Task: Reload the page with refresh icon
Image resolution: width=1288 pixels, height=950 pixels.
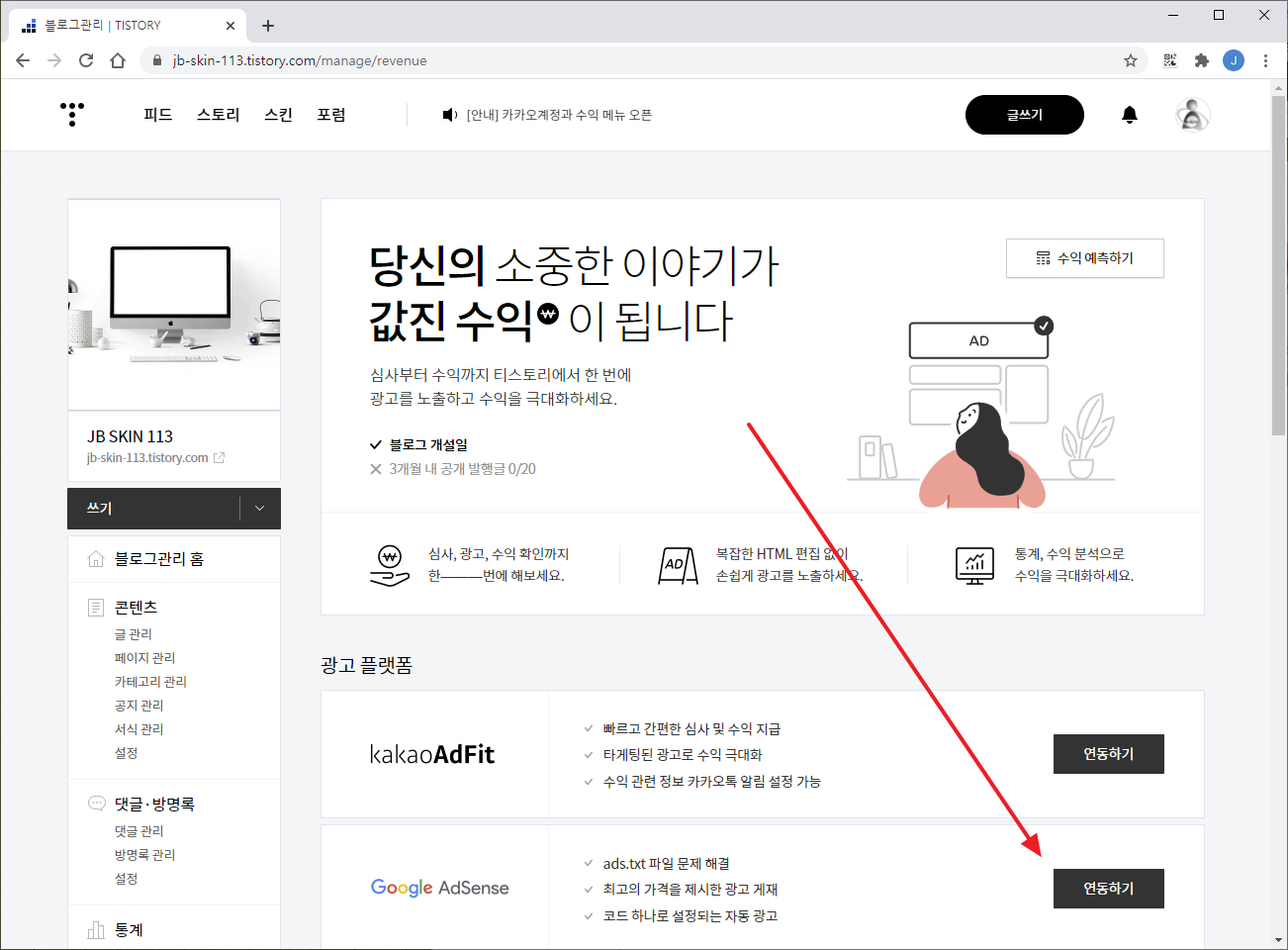Action: pyautogui.click(x=86, y=60)
